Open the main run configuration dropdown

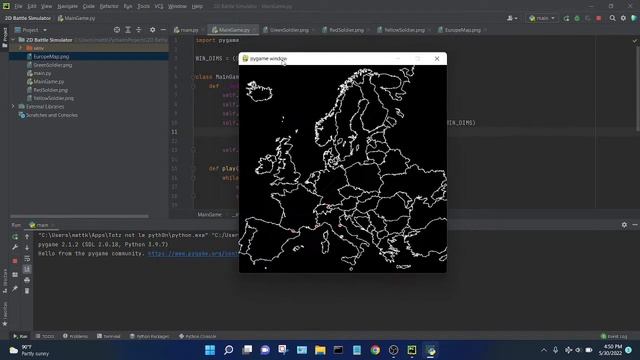pyautogui.click(x=542, y=18)
